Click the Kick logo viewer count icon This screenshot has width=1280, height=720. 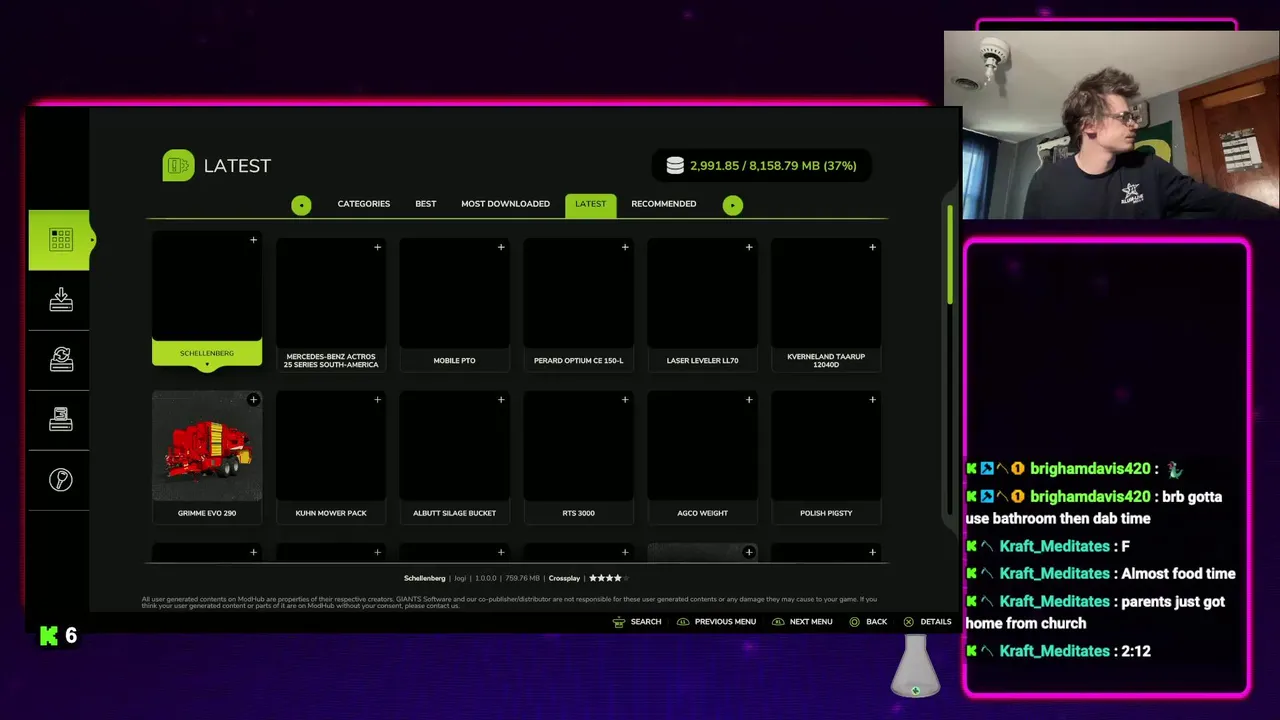click(x=49, y=635)
